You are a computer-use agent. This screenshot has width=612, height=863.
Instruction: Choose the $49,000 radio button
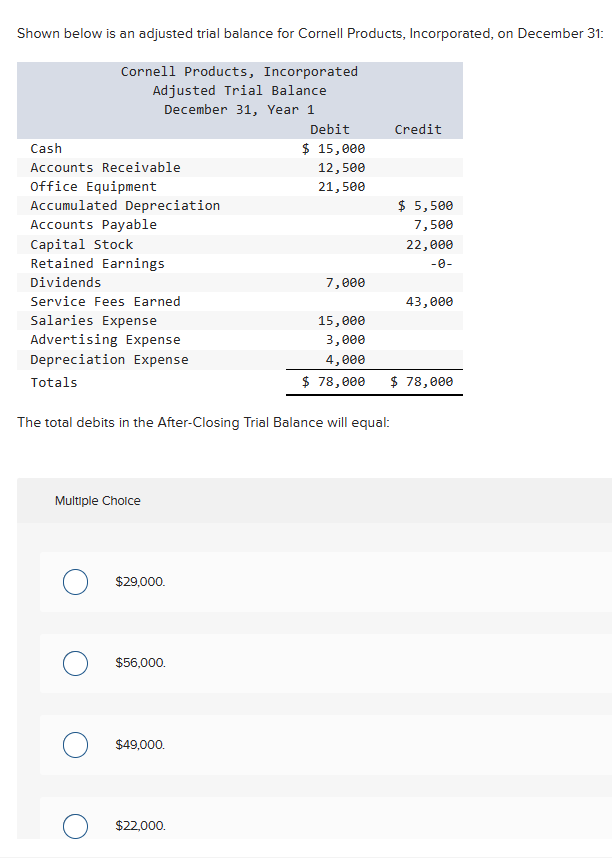point(75,744)
